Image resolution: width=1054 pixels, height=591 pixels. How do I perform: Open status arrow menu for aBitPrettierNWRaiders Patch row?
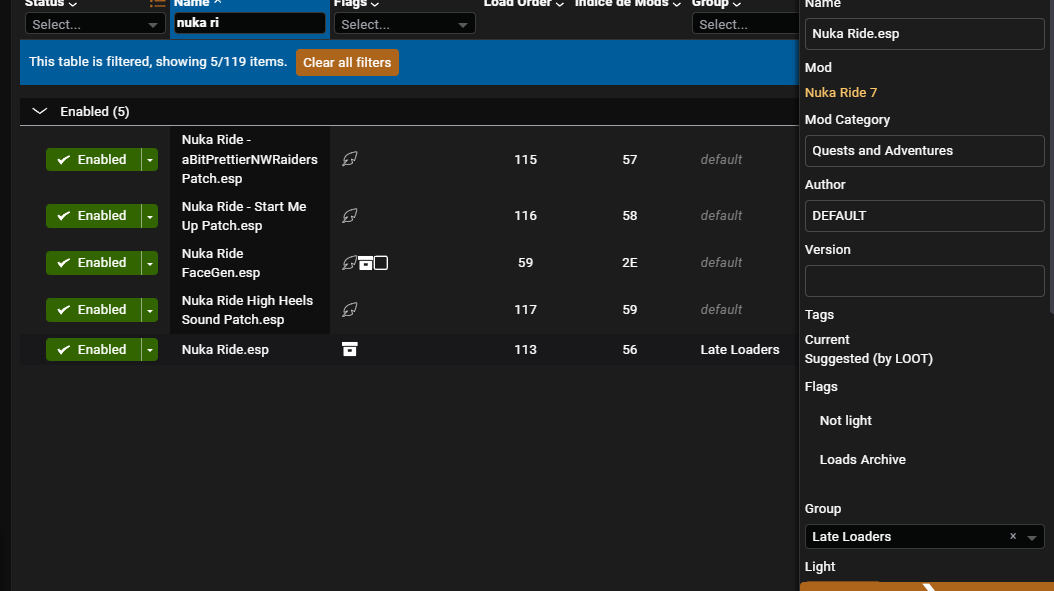(150, 159)
